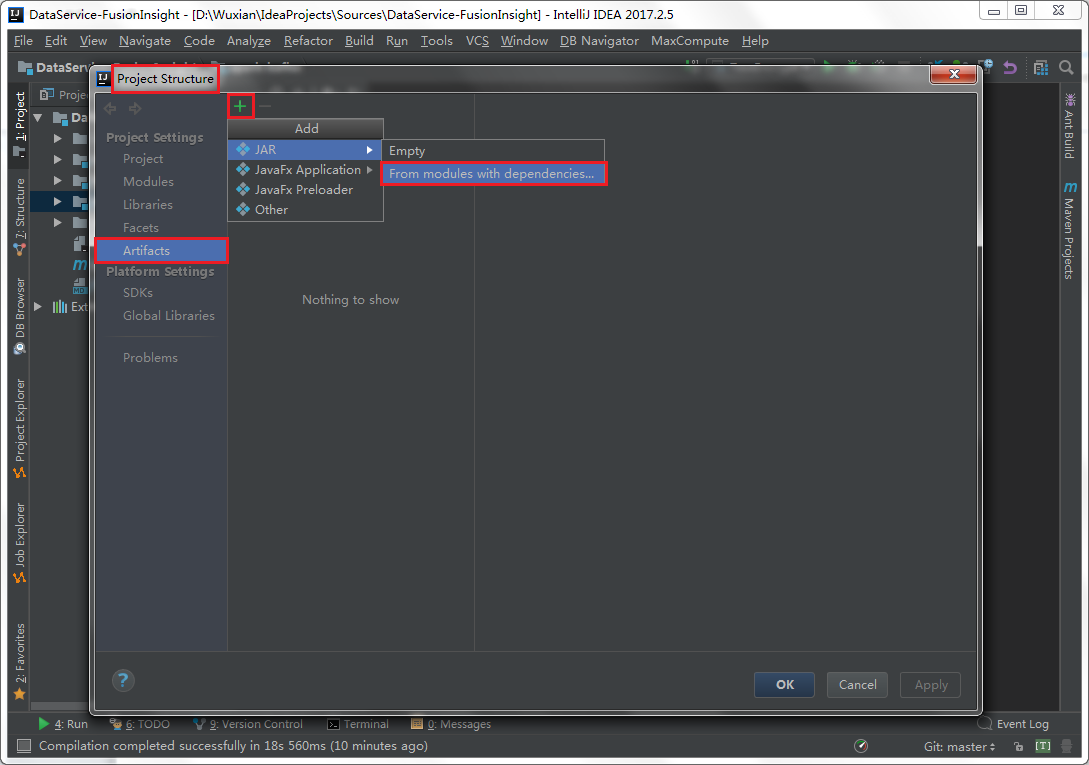This screenshot has width=1089, height=765.
Task: Click the compilation completed status message
Action: [233, 746]
